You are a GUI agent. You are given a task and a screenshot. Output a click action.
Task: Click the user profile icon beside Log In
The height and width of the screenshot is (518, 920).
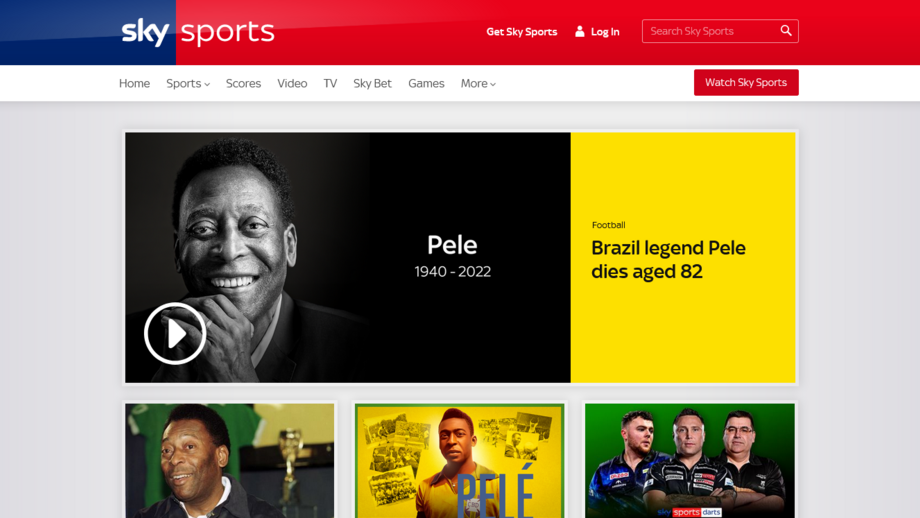click(580, 31)
